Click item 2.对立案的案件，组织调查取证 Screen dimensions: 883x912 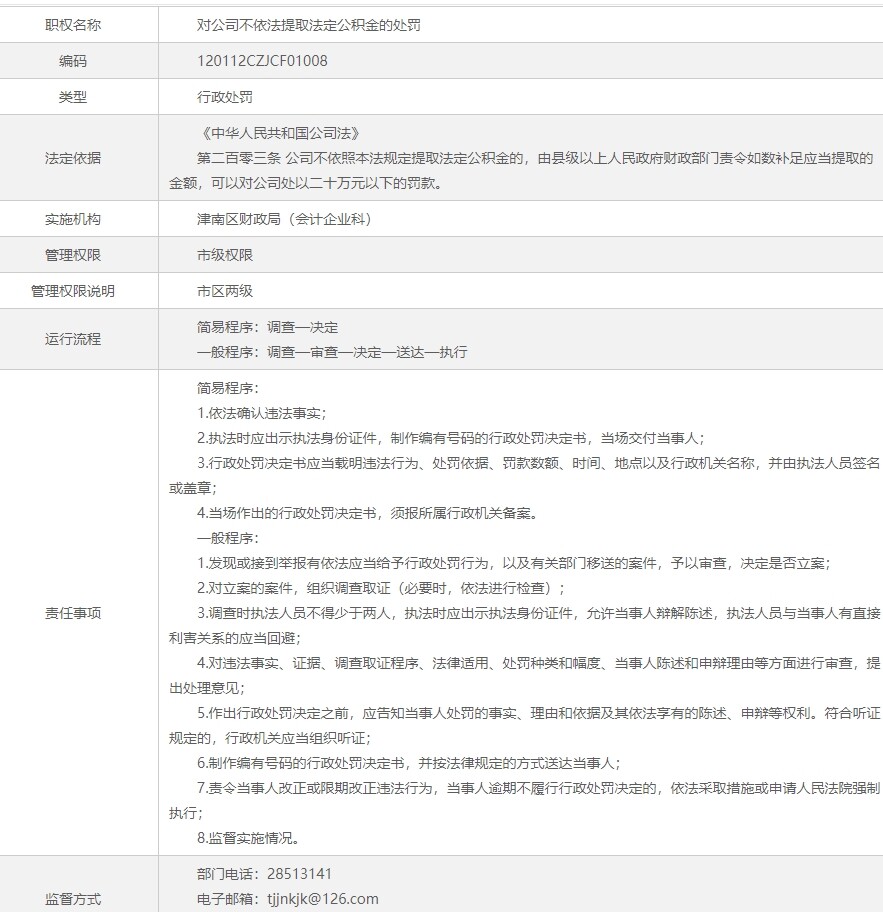tap(381, 589)
